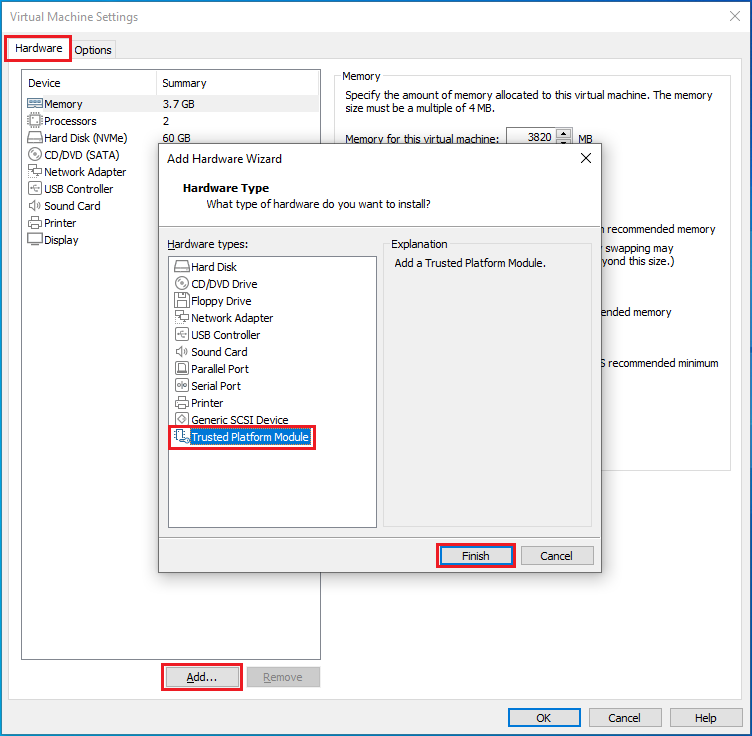This screenshot has width=752, height=736.
Task: Choose CD/DVD Drive icon in hardware types
Action: point(182,283)
